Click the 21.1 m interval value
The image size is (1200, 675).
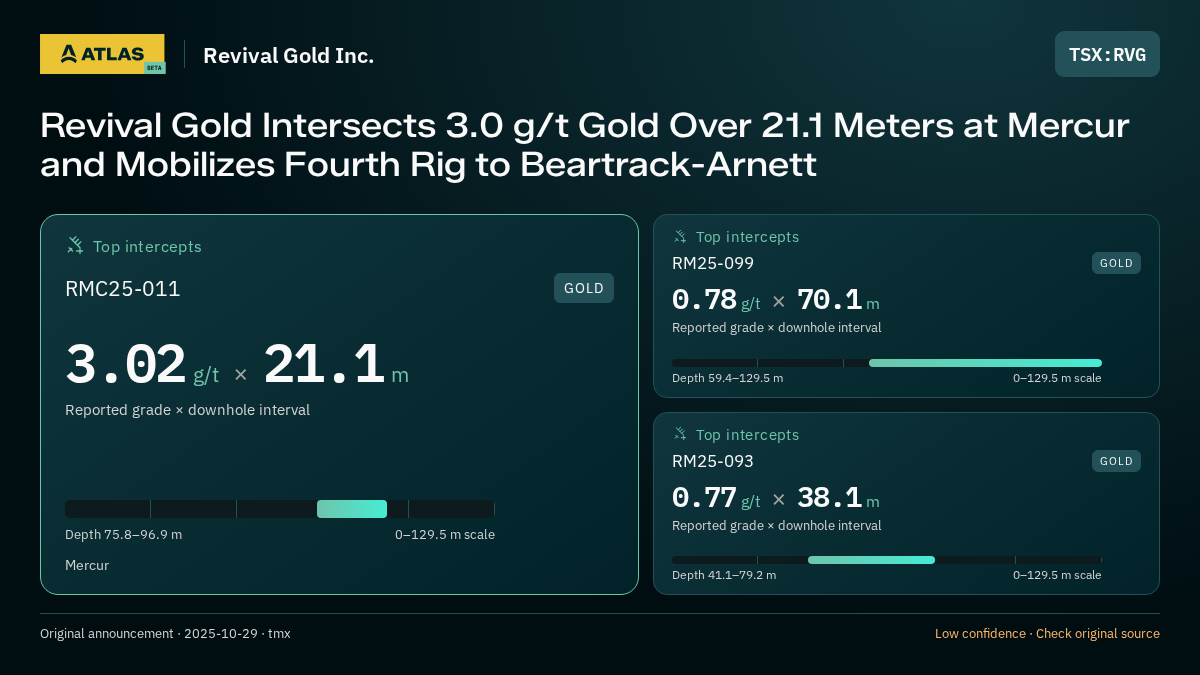pos(336,365)
